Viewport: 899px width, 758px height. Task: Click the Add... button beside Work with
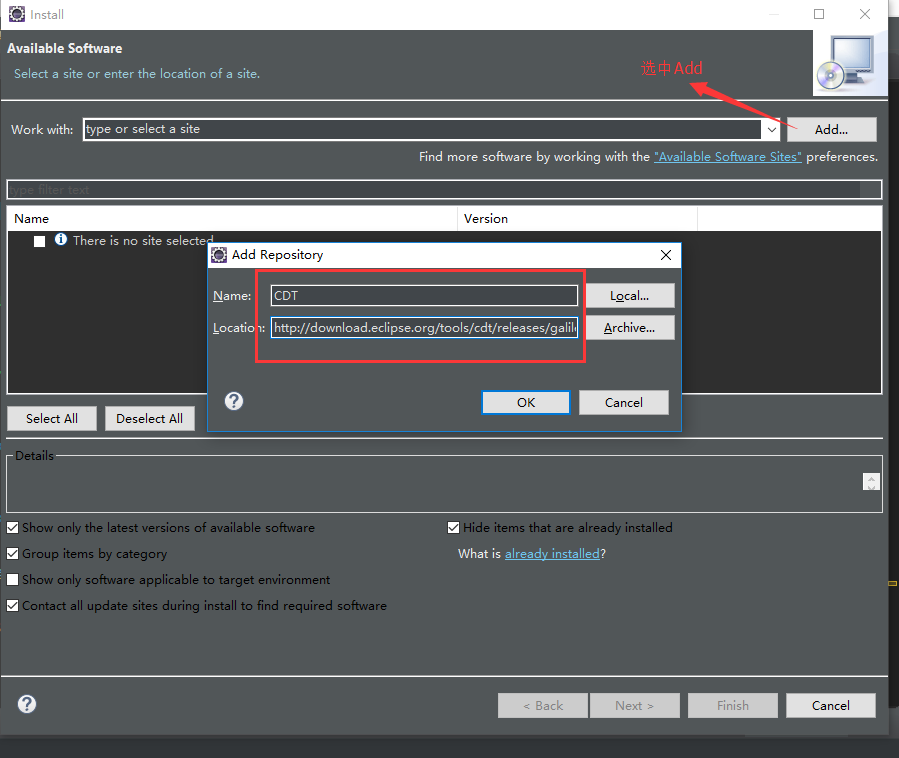831,130
